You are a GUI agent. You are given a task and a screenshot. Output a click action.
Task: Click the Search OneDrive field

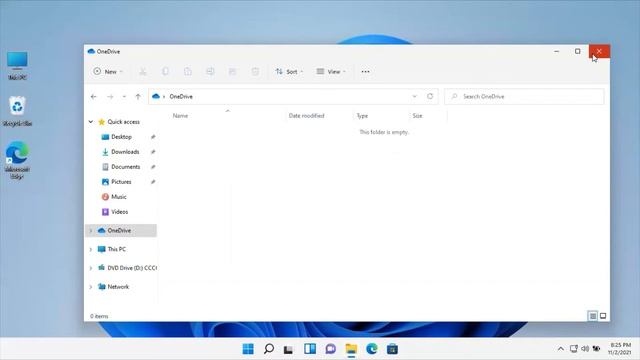point(524,97)
